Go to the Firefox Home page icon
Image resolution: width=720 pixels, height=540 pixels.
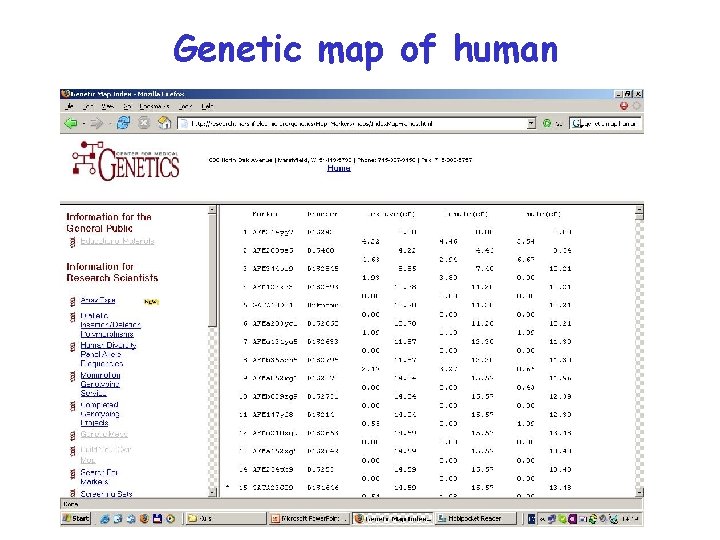164,123
